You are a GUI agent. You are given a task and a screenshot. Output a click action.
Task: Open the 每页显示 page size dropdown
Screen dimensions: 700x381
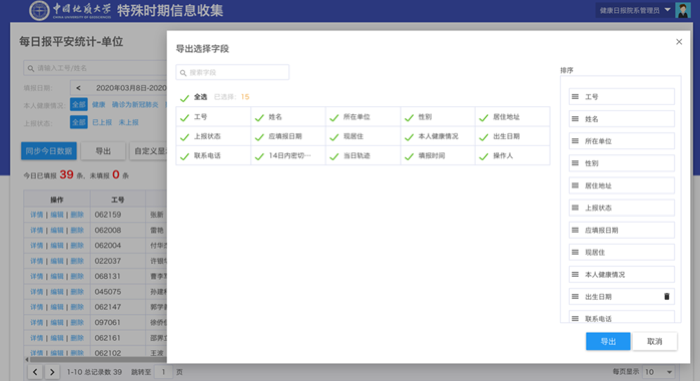(x=658, y=372)
